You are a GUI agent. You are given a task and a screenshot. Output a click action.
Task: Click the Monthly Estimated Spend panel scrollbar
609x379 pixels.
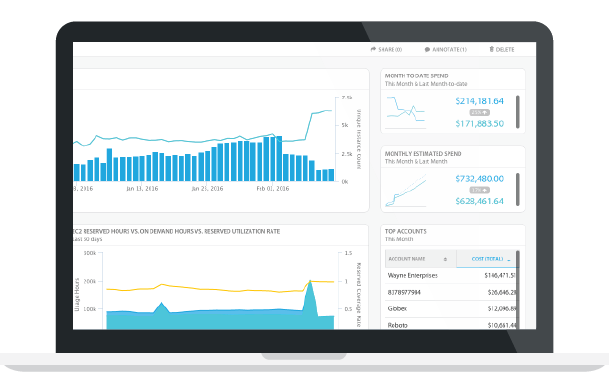pos(518,190)
